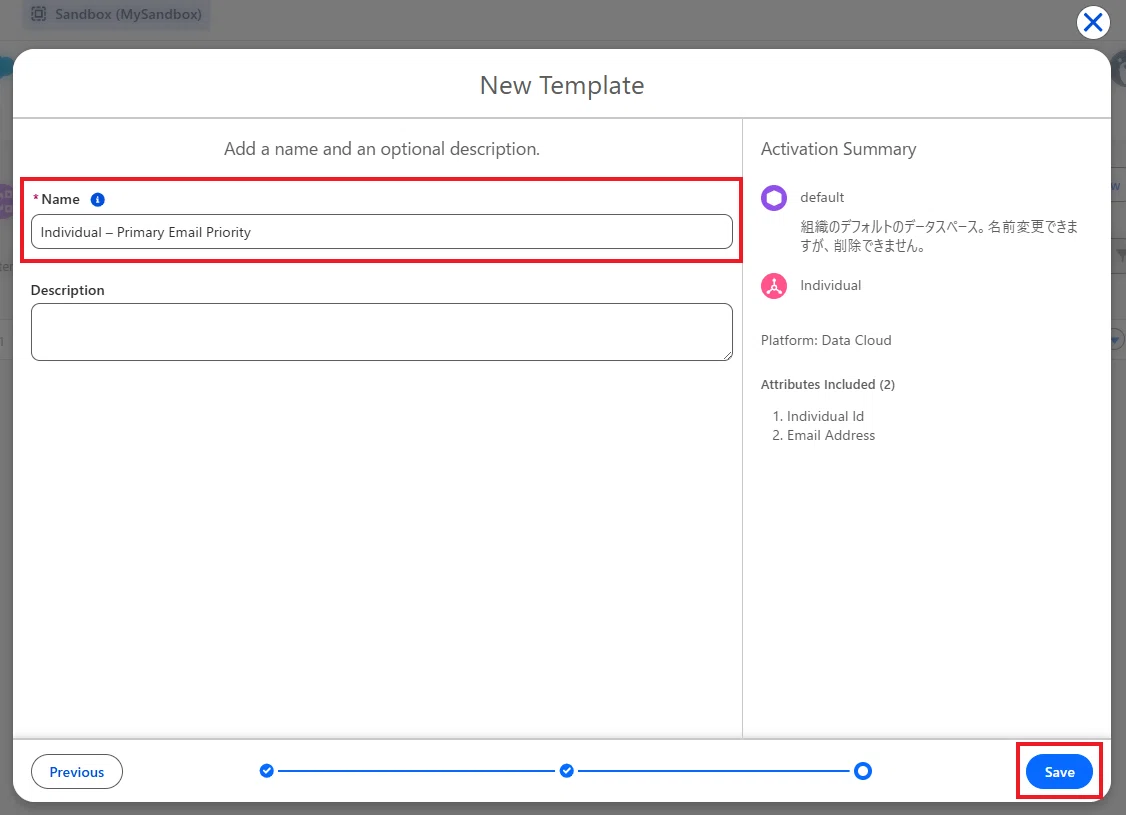1126x815 pixels.
Task: Click the purple default data space icon
Action: pyautogui.click(x=773, y=197)
